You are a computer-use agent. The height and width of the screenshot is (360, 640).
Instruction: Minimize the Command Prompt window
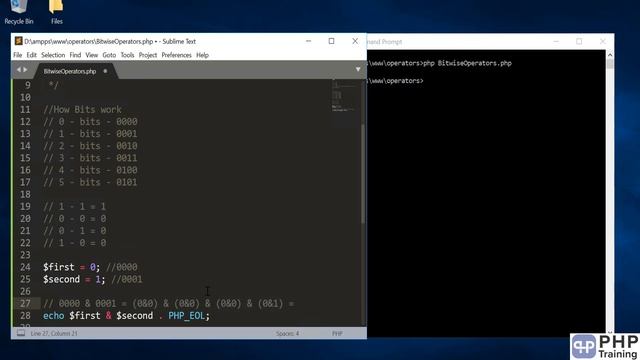[556, 42]
